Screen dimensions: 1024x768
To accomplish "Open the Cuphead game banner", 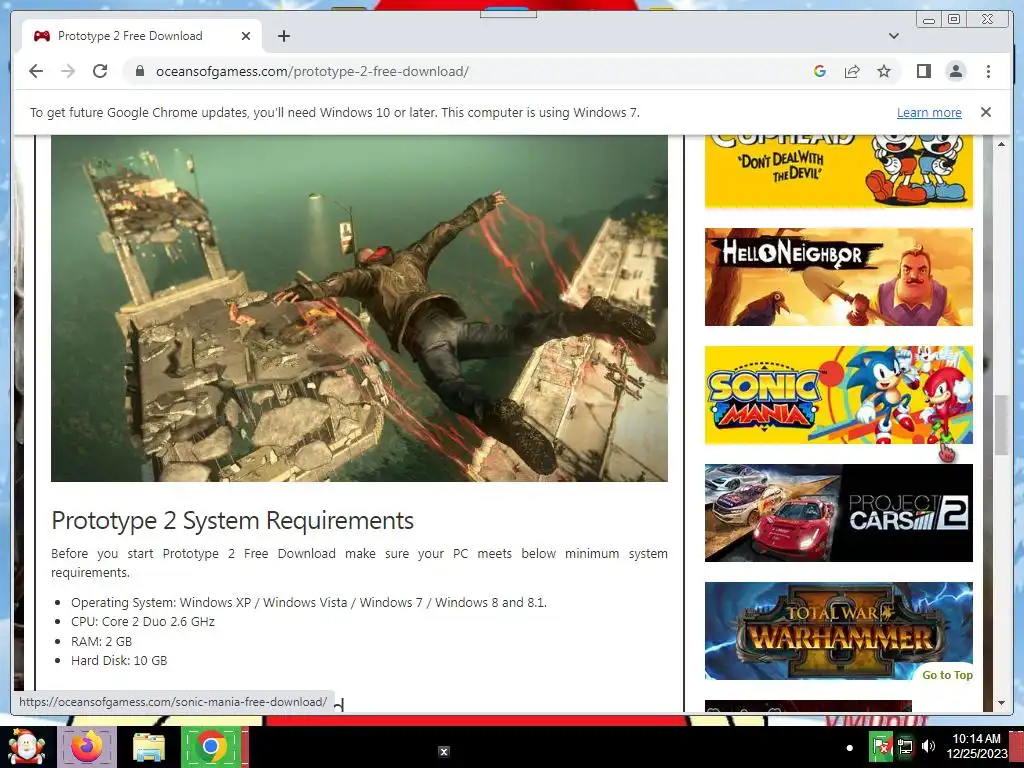I will click(839, 171).
